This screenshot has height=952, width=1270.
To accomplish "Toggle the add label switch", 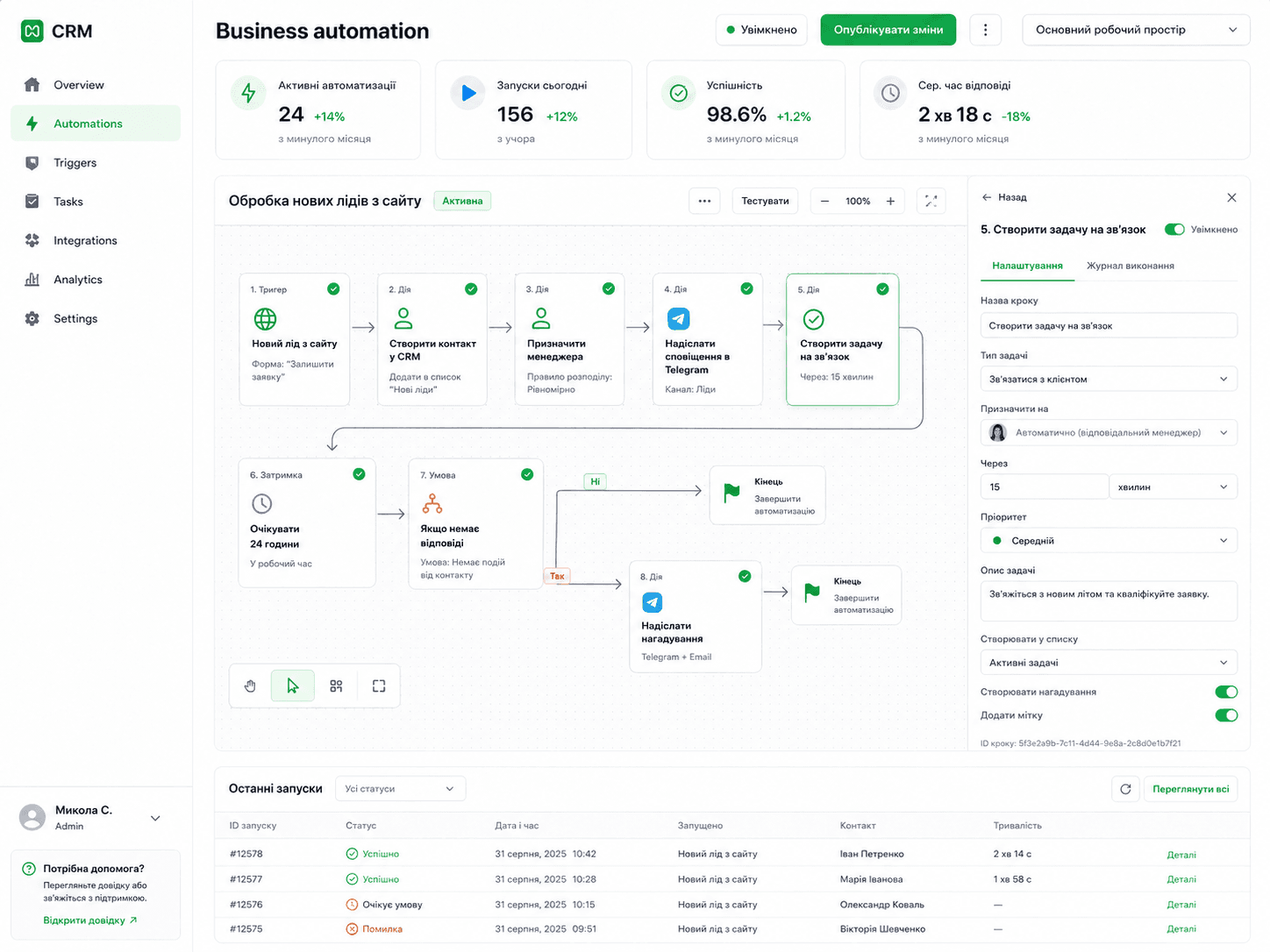I will 1226,715.
